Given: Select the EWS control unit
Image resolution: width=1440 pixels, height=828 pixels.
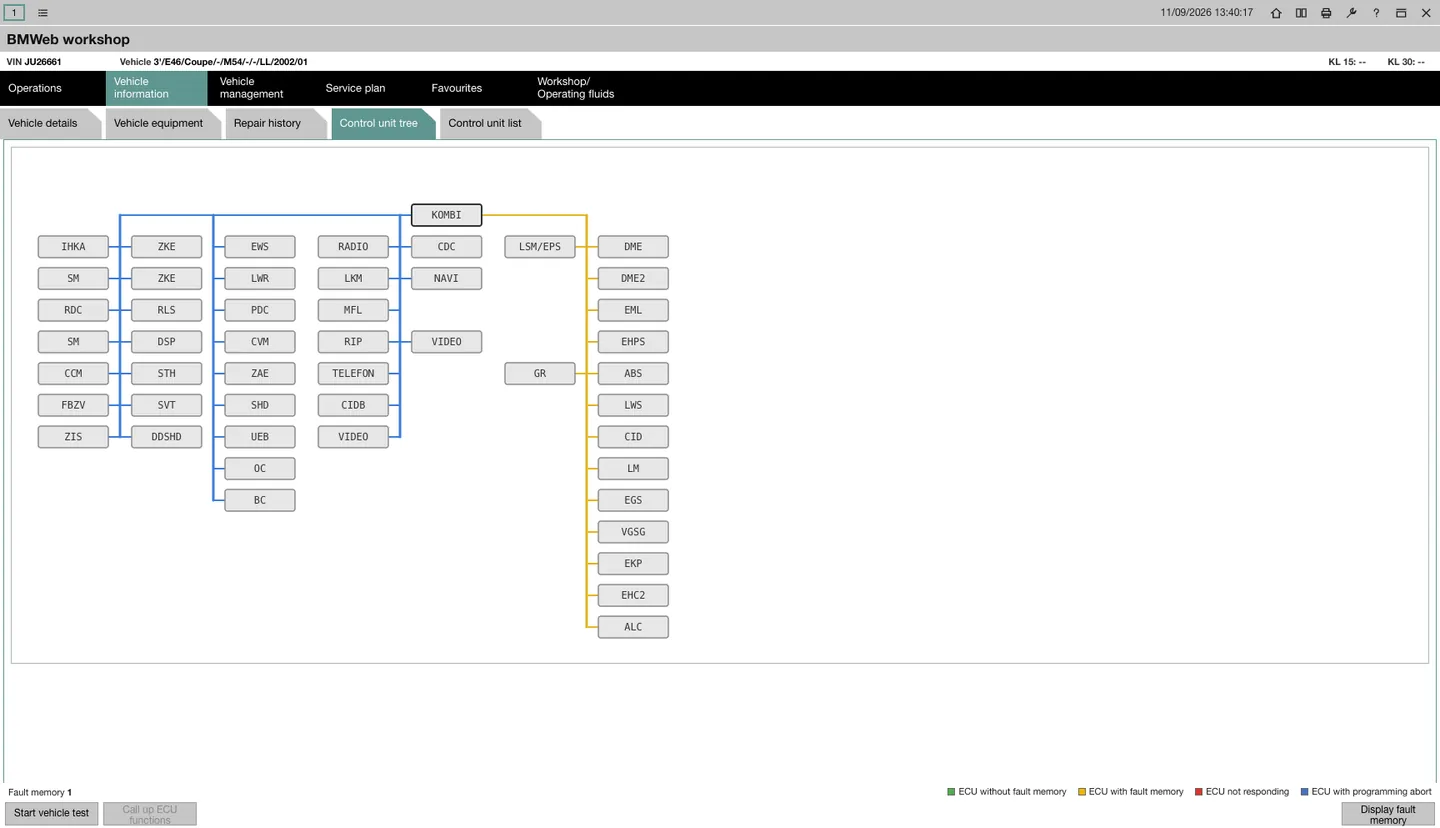Looking at the screenshot, I should point(260,247).
